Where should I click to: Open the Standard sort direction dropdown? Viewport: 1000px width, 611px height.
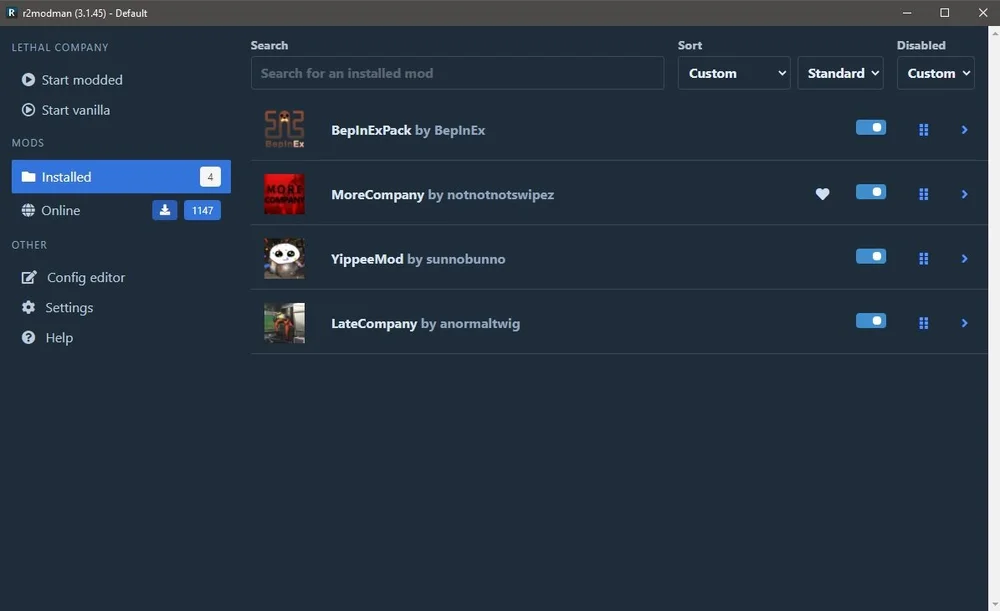pyautogui.click(x=841, y=73)
